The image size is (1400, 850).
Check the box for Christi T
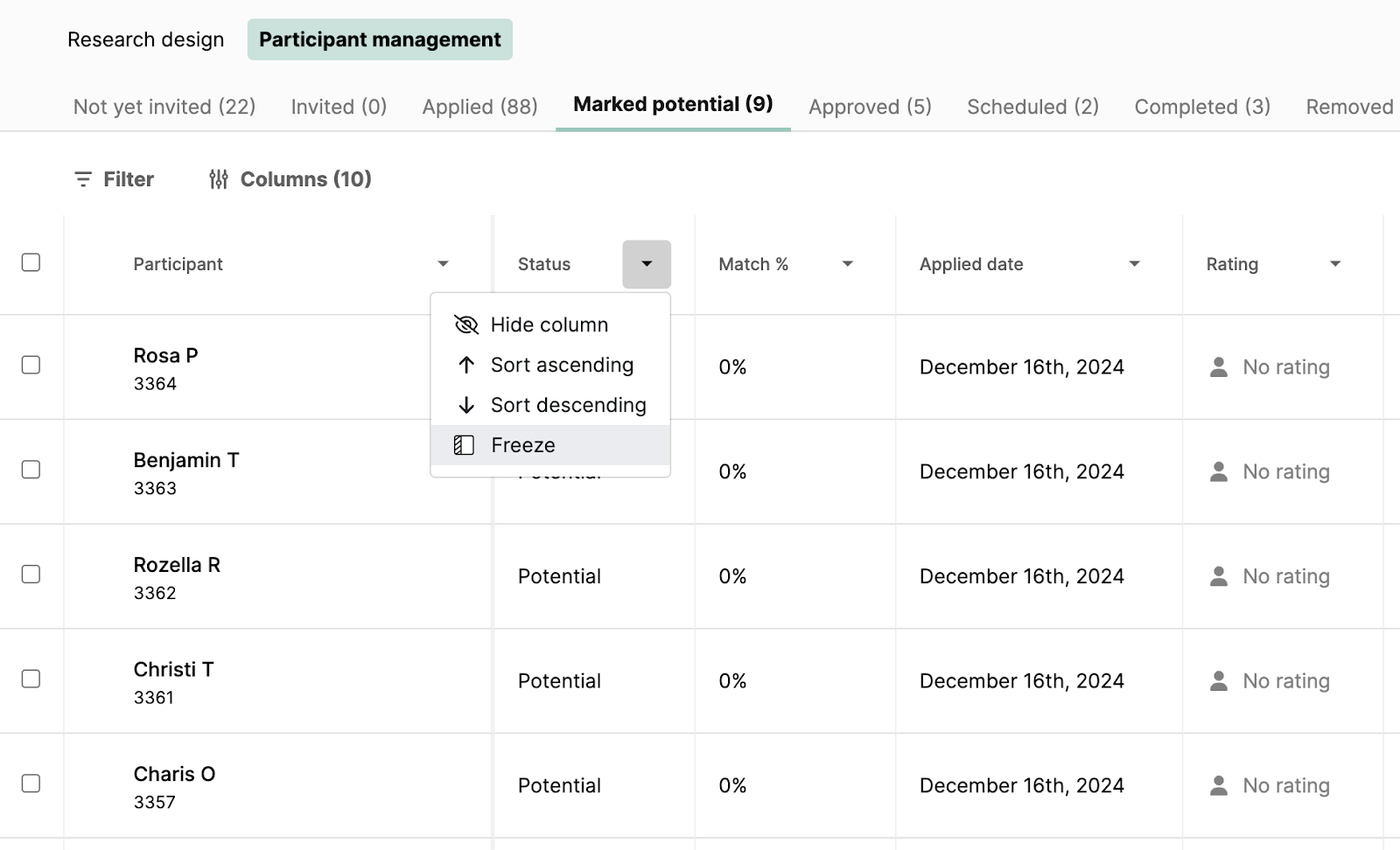click(31, 679)
